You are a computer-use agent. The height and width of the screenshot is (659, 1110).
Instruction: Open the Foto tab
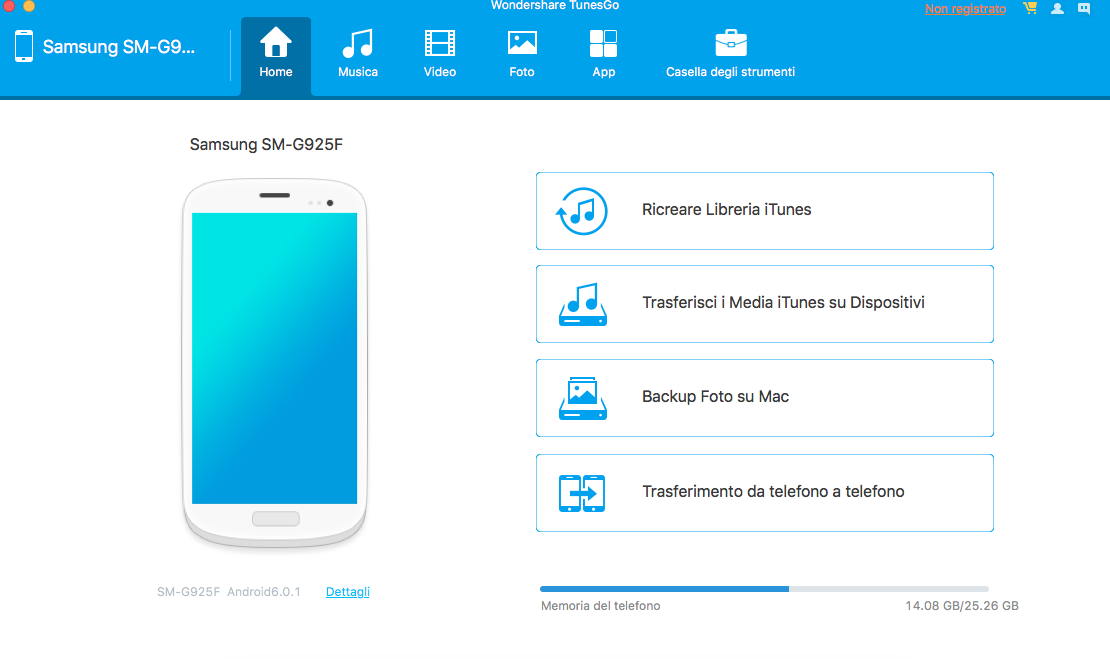click(x=522, y=56)
